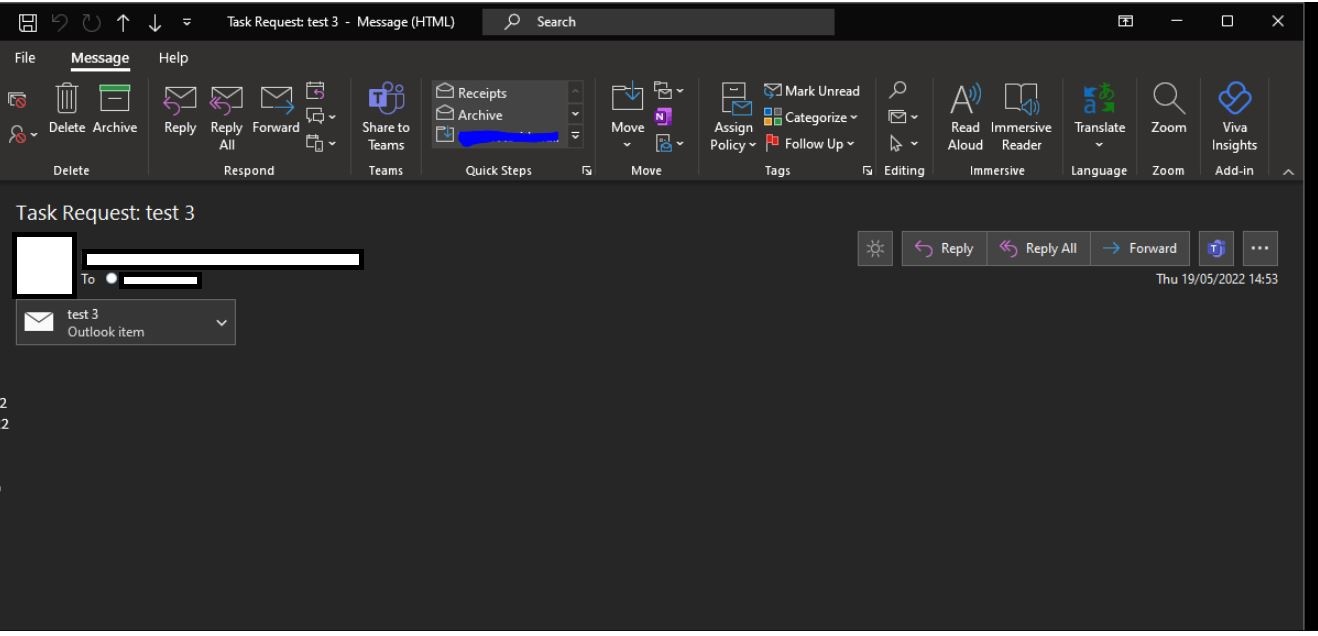Run the Archive quick step
Viewport: 1318px width, 636px height.
(499, 115)
